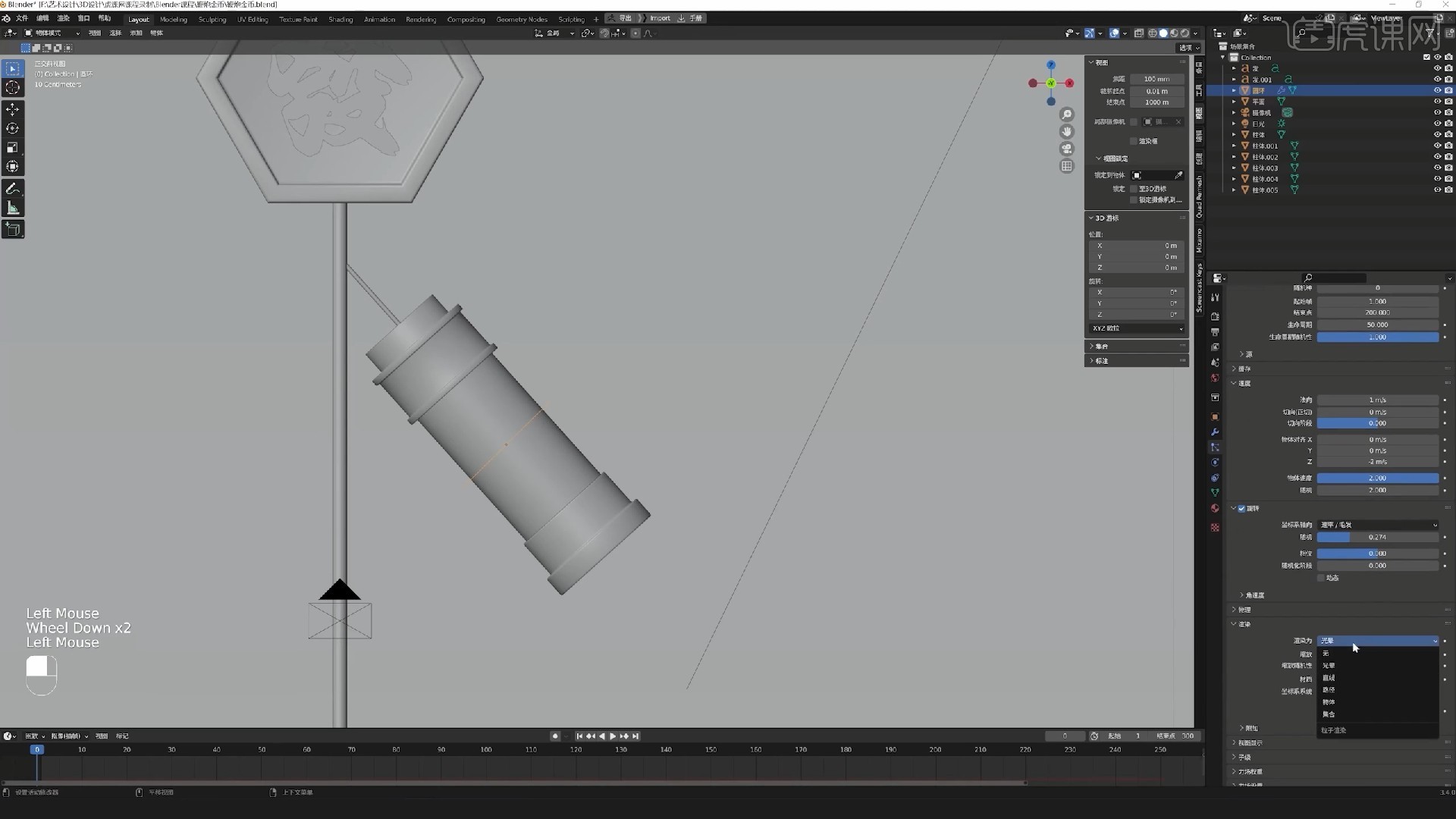
Task: Switch to the Geometry Nodes workspace tab
Action: [522, 19]
